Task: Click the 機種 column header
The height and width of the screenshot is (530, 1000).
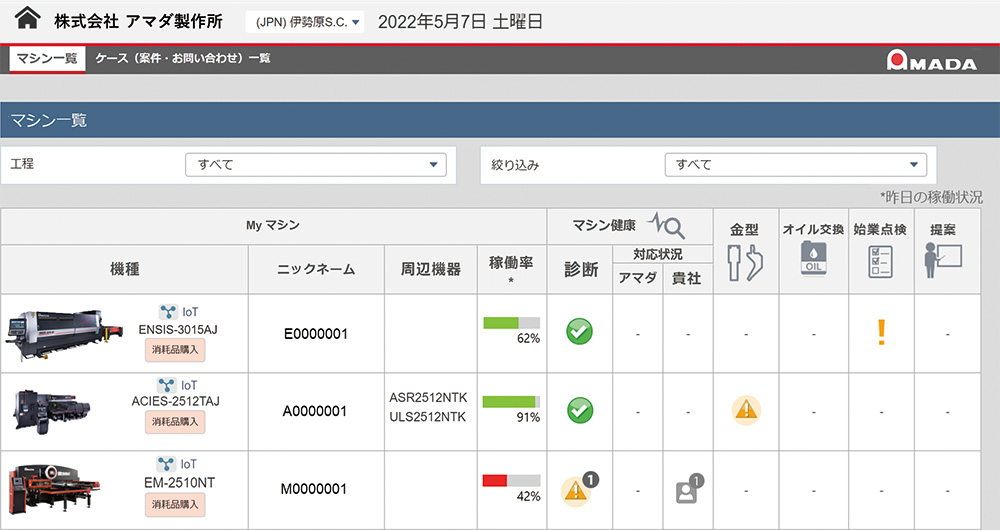Action: (124, 269)
